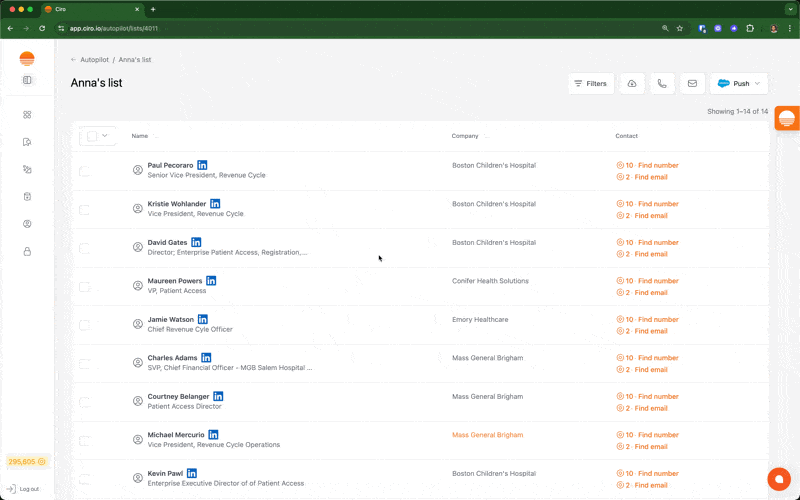Viewport: 800px width, 500px height.
Task: Find email for Michael Mercurio
Action: [642, 446]
